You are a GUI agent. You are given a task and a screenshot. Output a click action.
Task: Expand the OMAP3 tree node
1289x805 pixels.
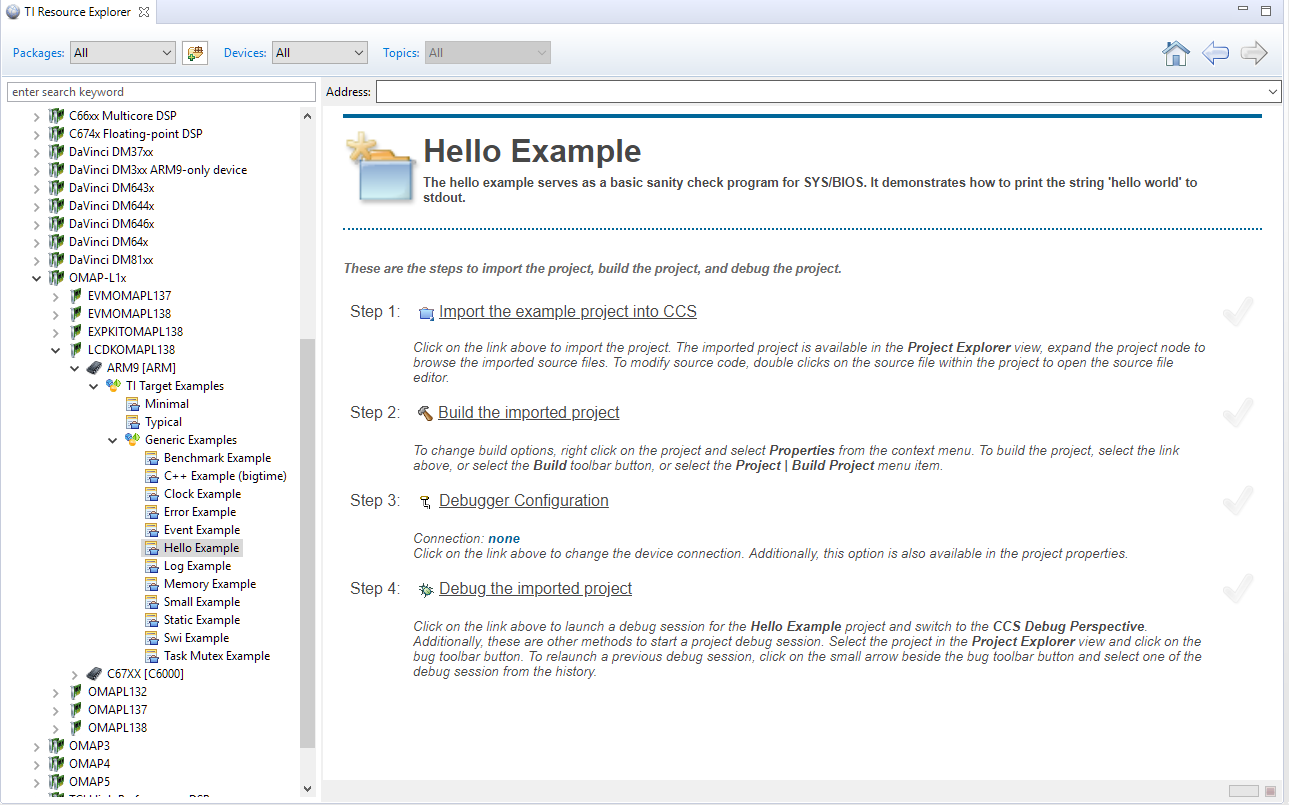point(37,745)
